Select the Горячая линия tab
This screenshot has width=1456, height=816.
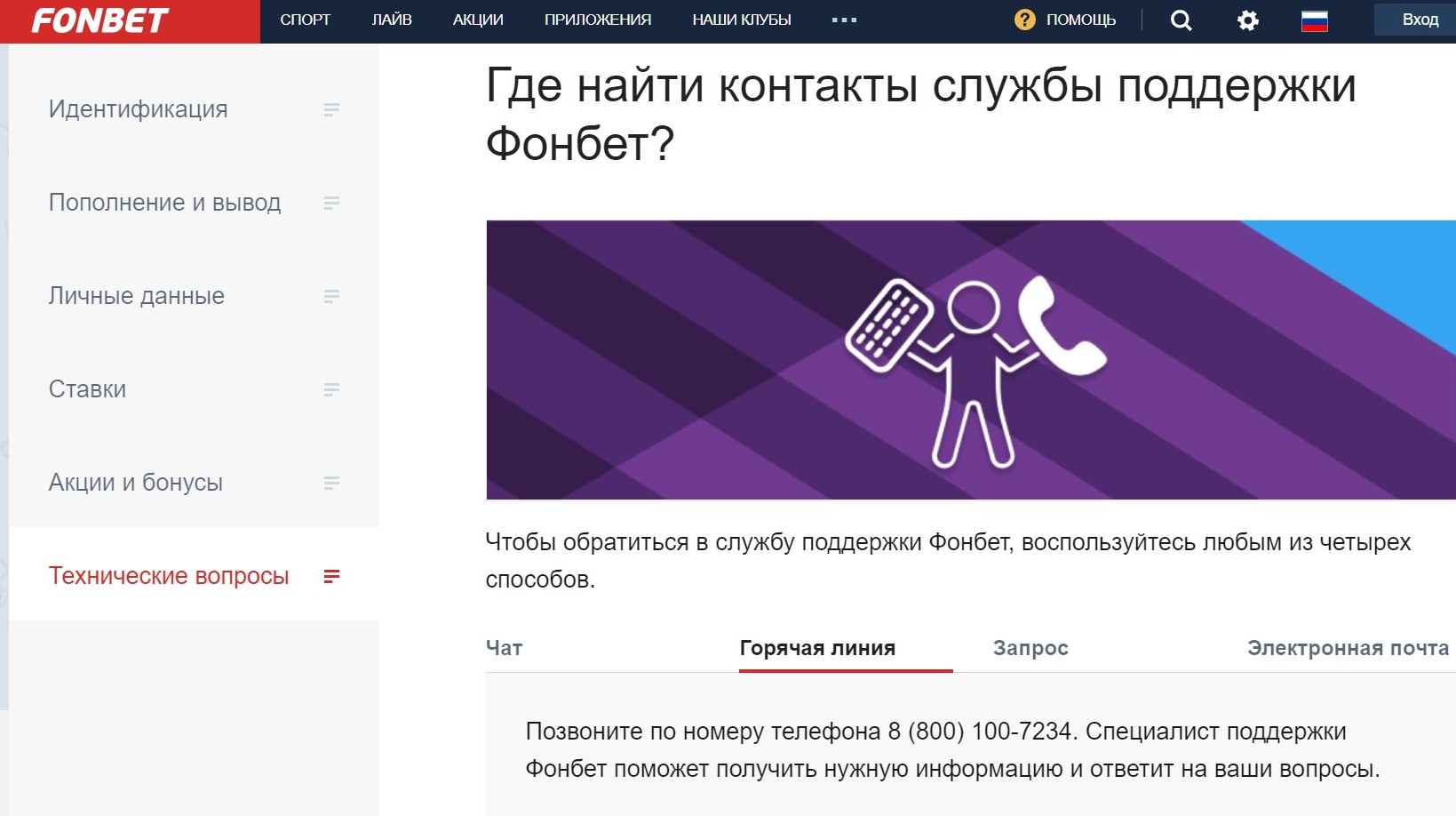click(817, 648)
